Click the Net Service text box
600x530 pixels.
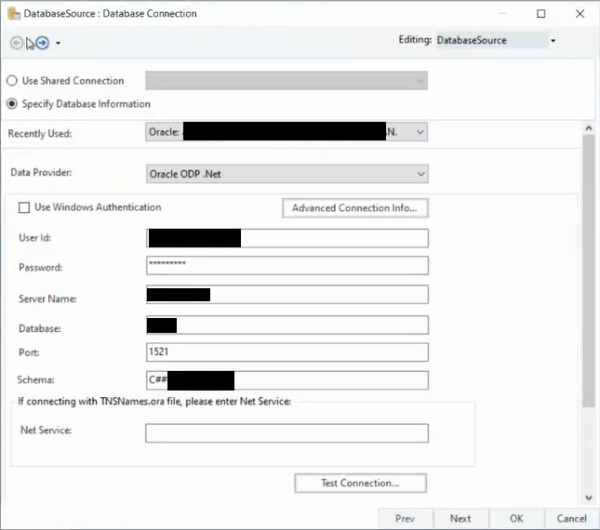(x=287, y=433)
